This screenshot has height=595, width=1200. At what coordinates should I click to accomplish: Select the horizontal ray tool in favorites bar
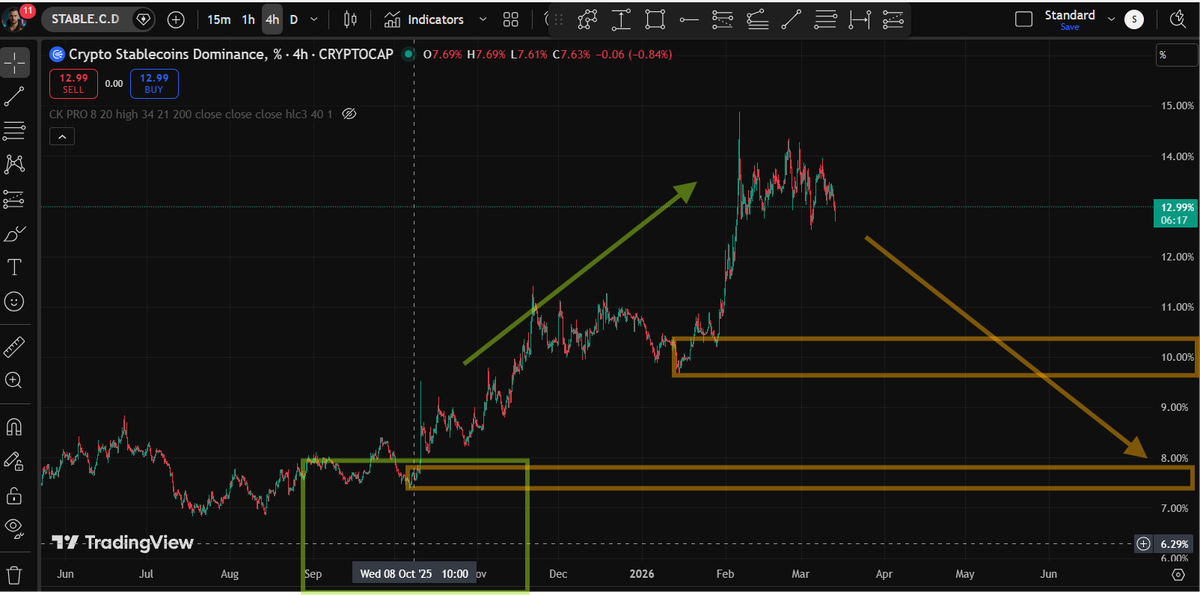689,19
